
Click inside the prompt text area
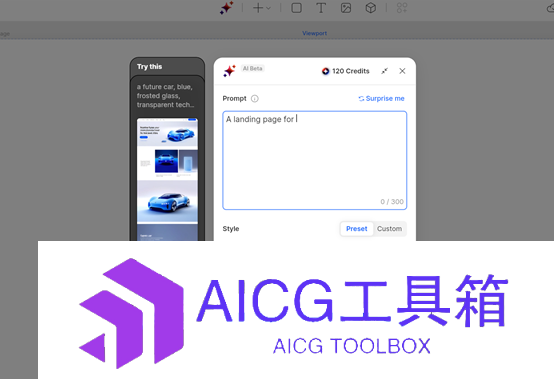(x=315, y=160)
